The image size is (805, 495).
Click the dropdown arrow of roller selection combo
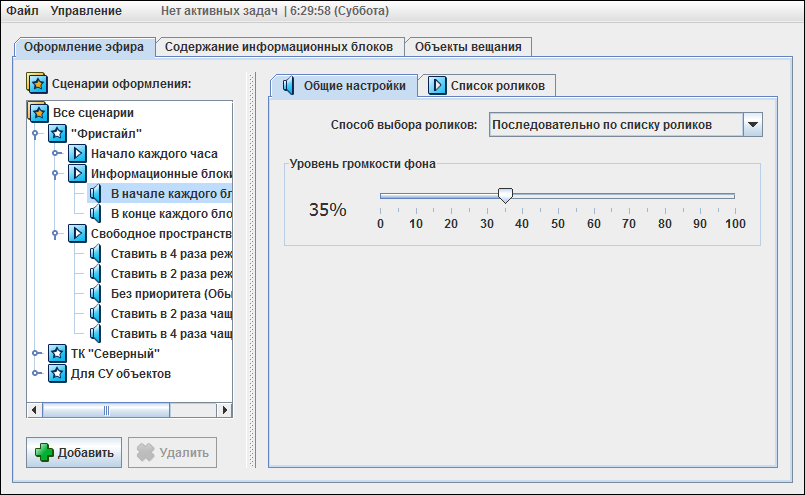click(753, 125)
